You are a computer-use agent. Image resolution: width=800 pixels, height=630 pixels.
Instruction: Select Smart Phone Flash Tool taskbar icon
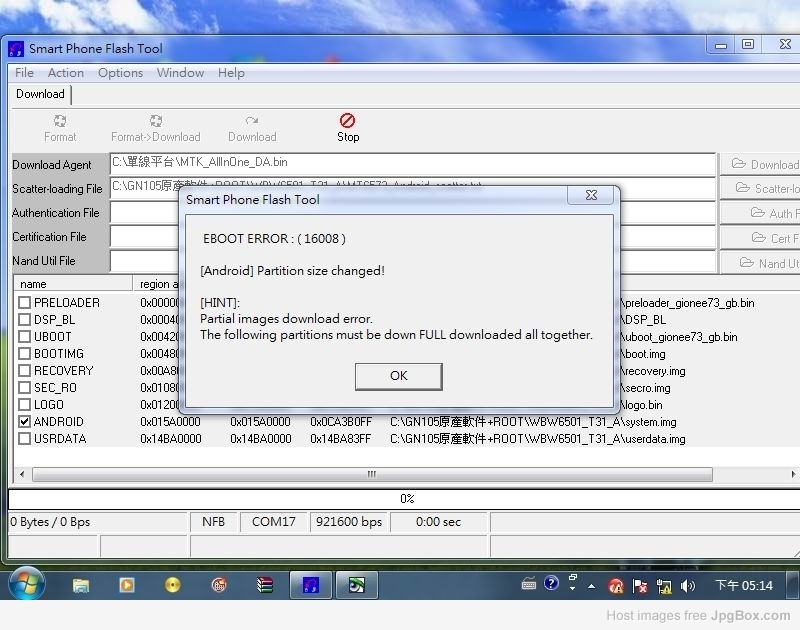pos(310,585)
